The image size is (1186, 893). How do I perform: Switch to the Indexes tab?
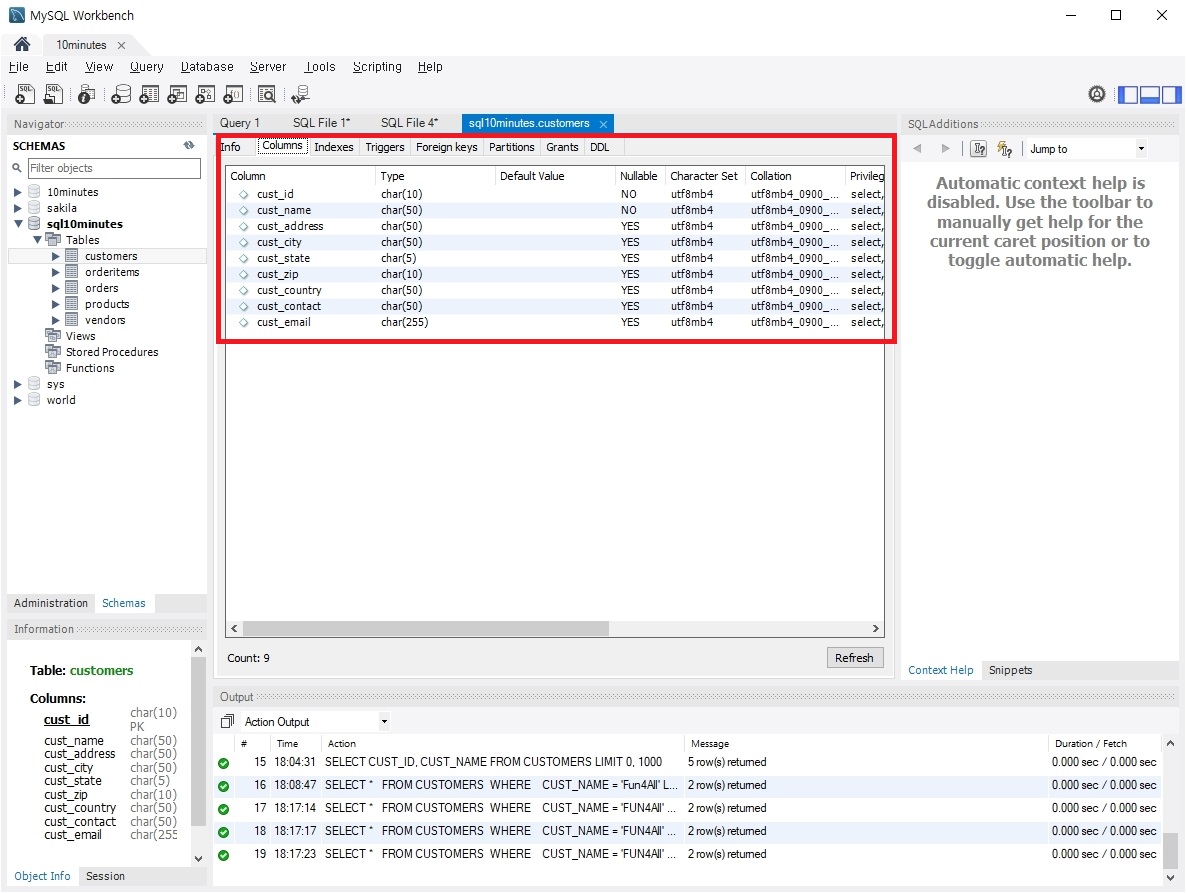point(334,147)
